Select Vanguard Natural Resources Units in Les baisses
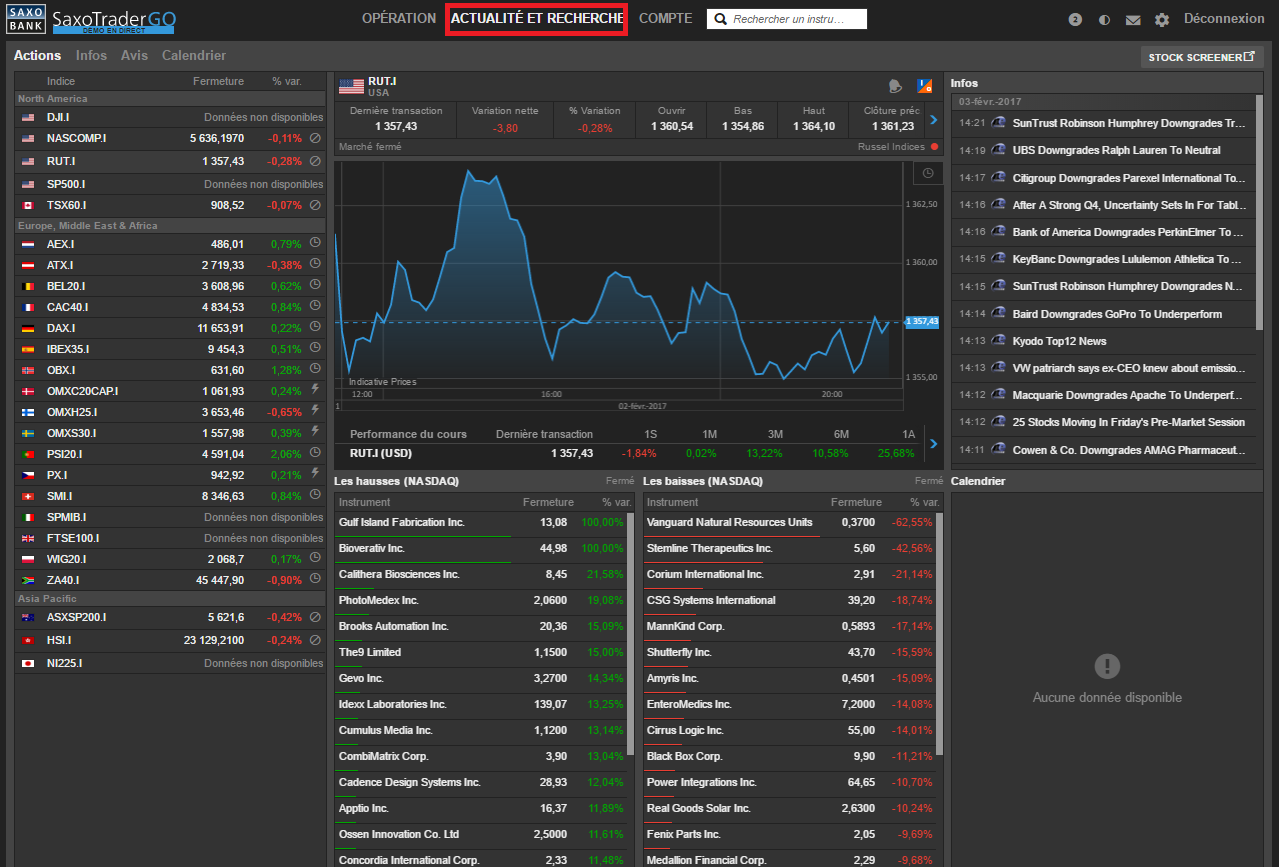Screen dimensions: 1280x867 click(x=789, y=523)
